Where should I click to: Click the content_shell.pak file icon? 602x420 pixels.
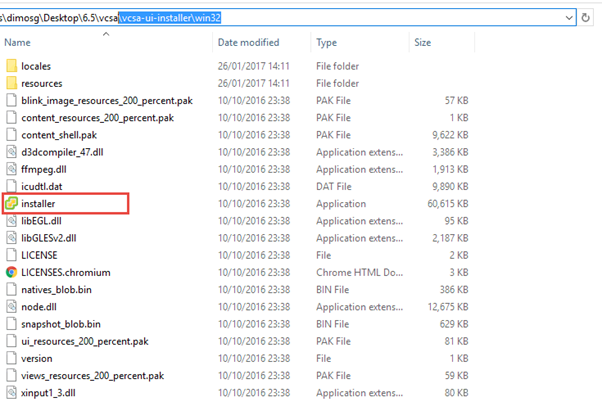coord(12,135)
